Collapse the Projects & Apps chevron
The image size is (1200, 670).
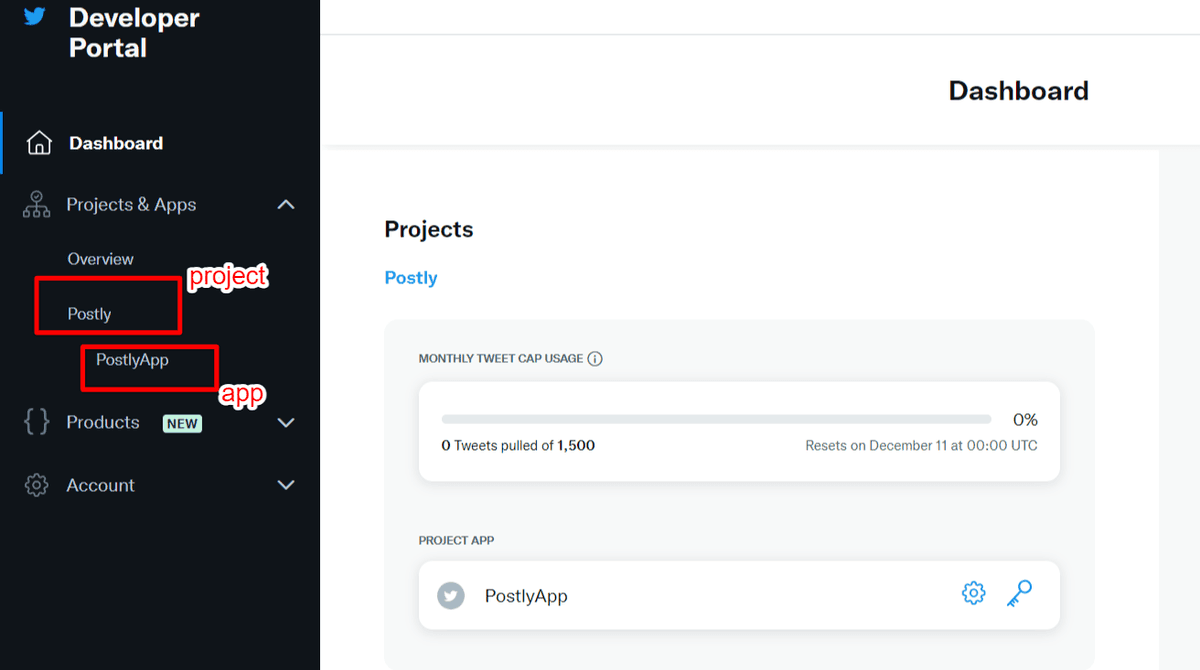click(x=286, y=204)
